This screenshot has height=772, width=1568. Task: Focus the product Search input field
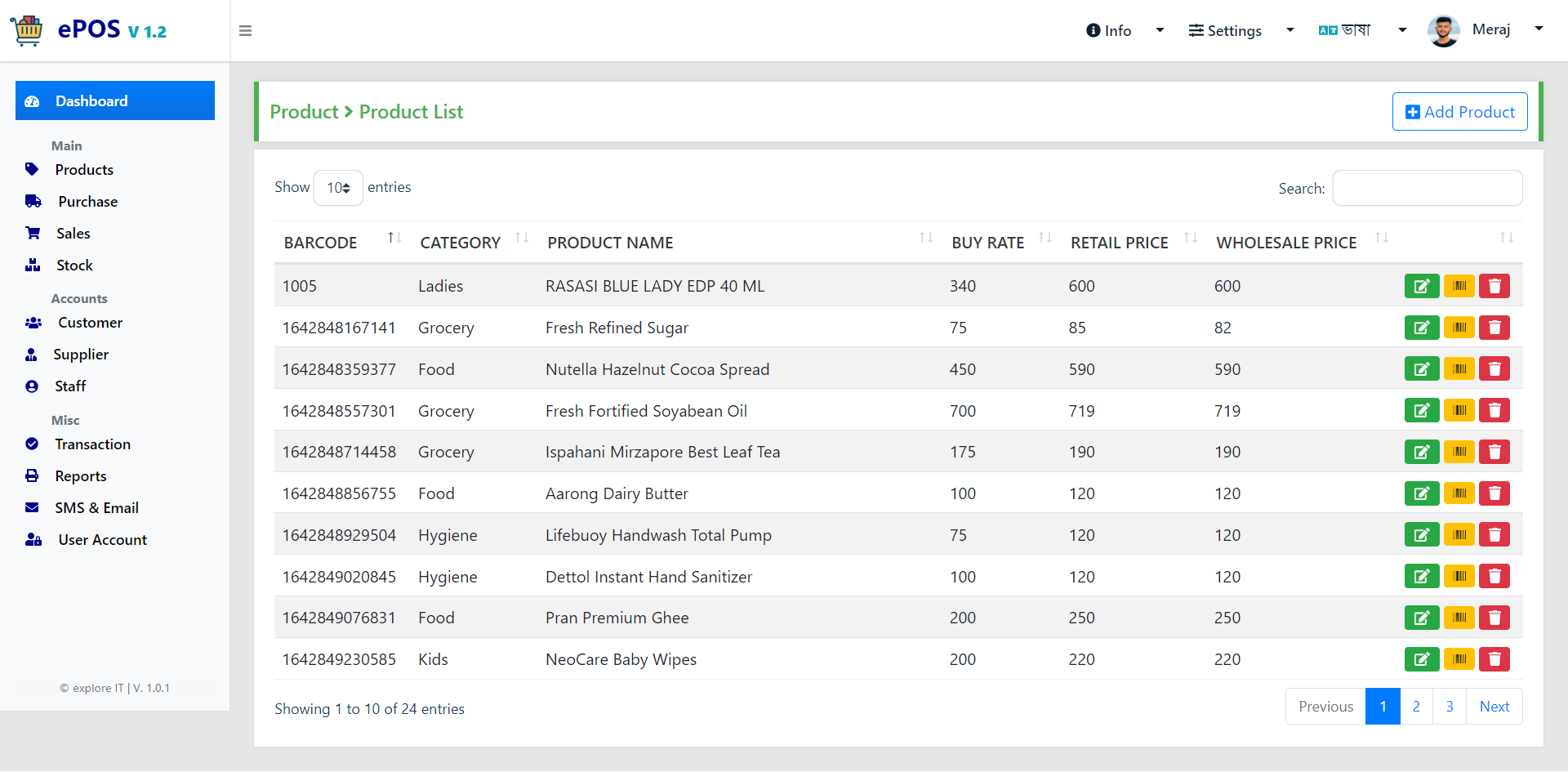tap(1427, 188)
